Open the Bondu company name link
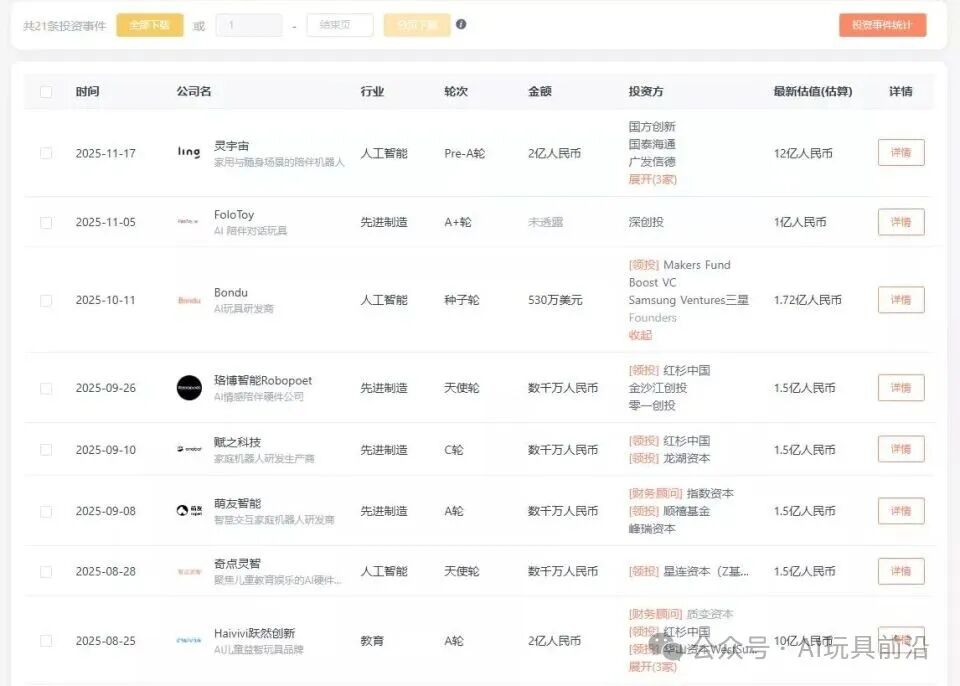This screenshot has height=686, width=960. [231, 293]
